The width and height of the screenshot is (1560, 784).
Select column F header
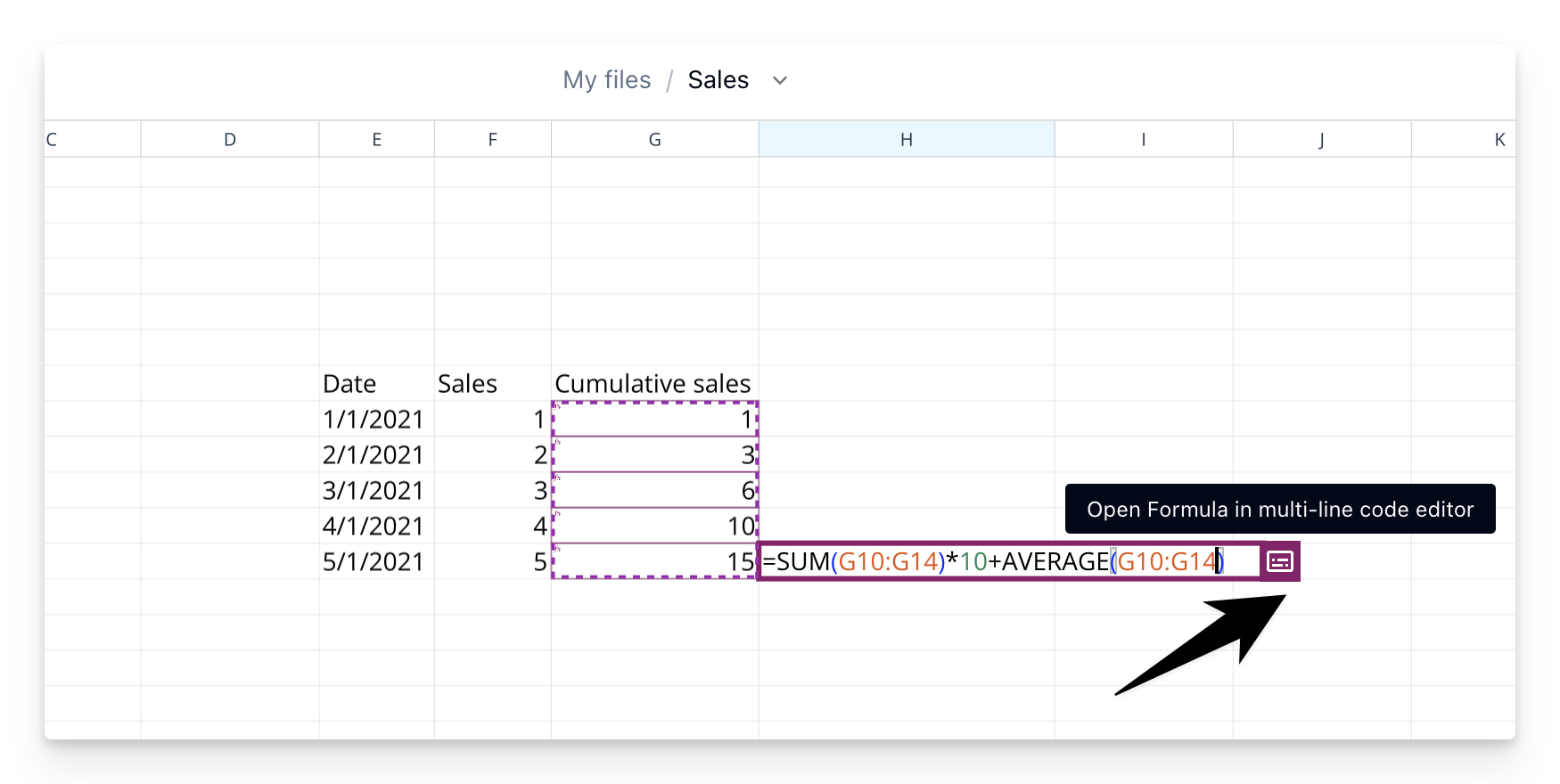click(492, 139)
